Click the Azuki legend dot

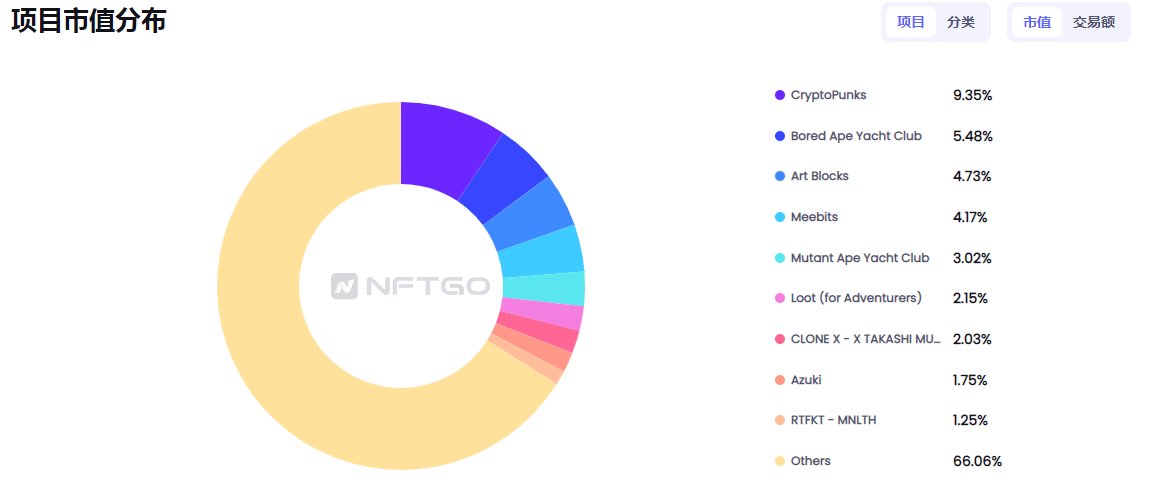coord(780,380)
